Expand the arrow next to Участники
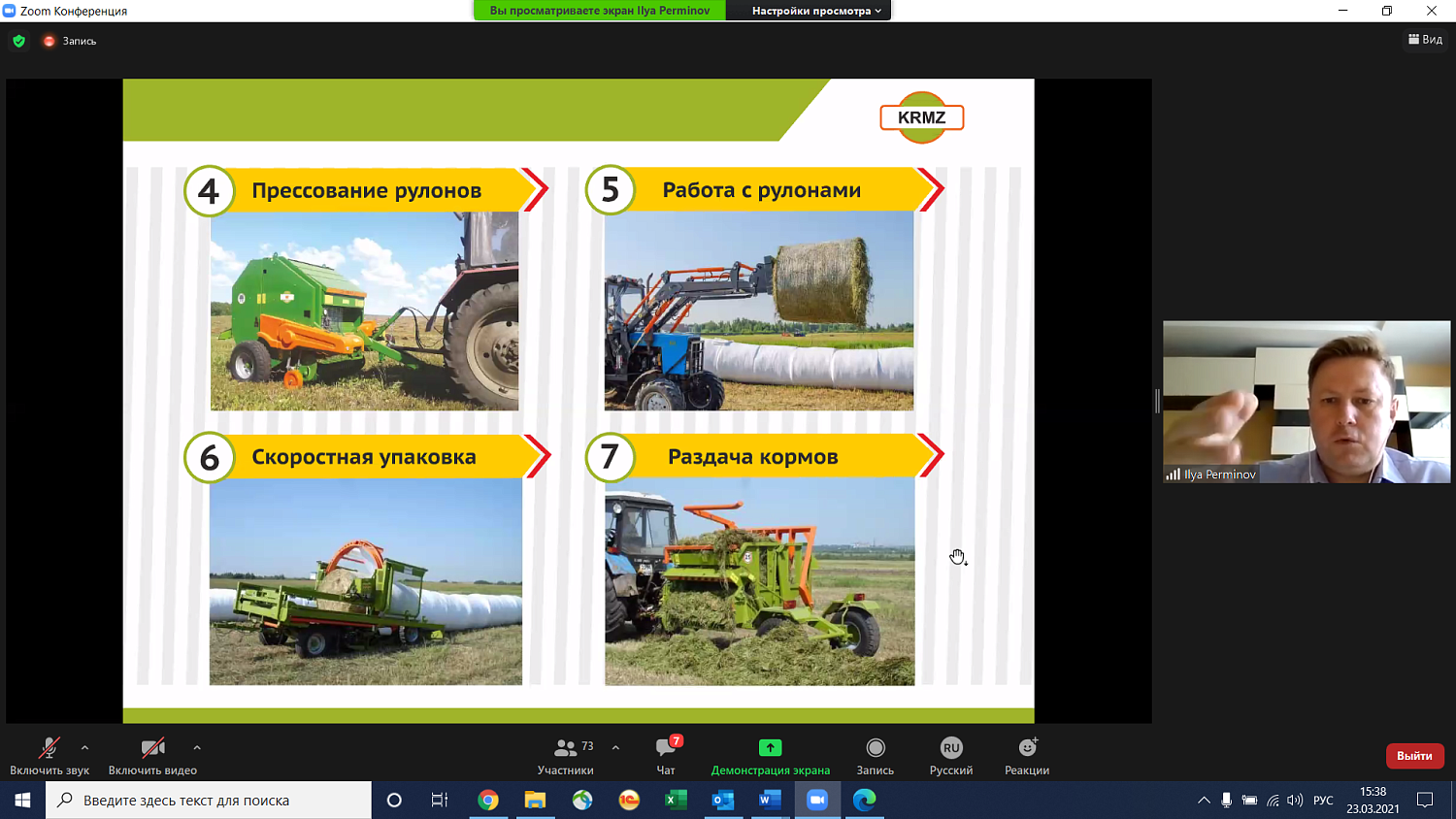This screenshot has width=1456, height=819. pyautogui.click(x=615, y=747)
